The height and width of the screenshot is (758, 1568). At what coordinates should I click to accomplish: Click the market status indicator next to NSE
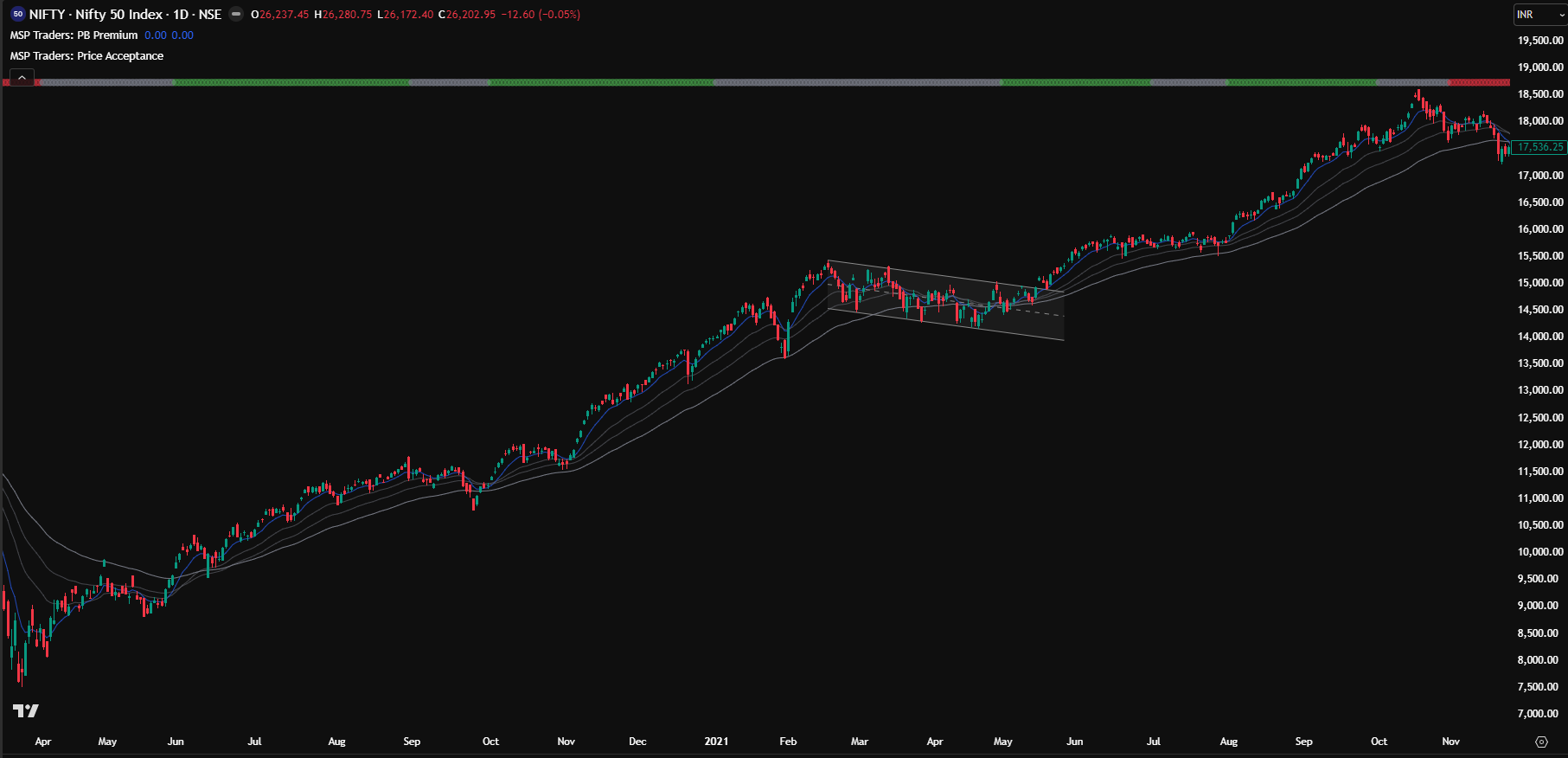[x=236, y=15]
